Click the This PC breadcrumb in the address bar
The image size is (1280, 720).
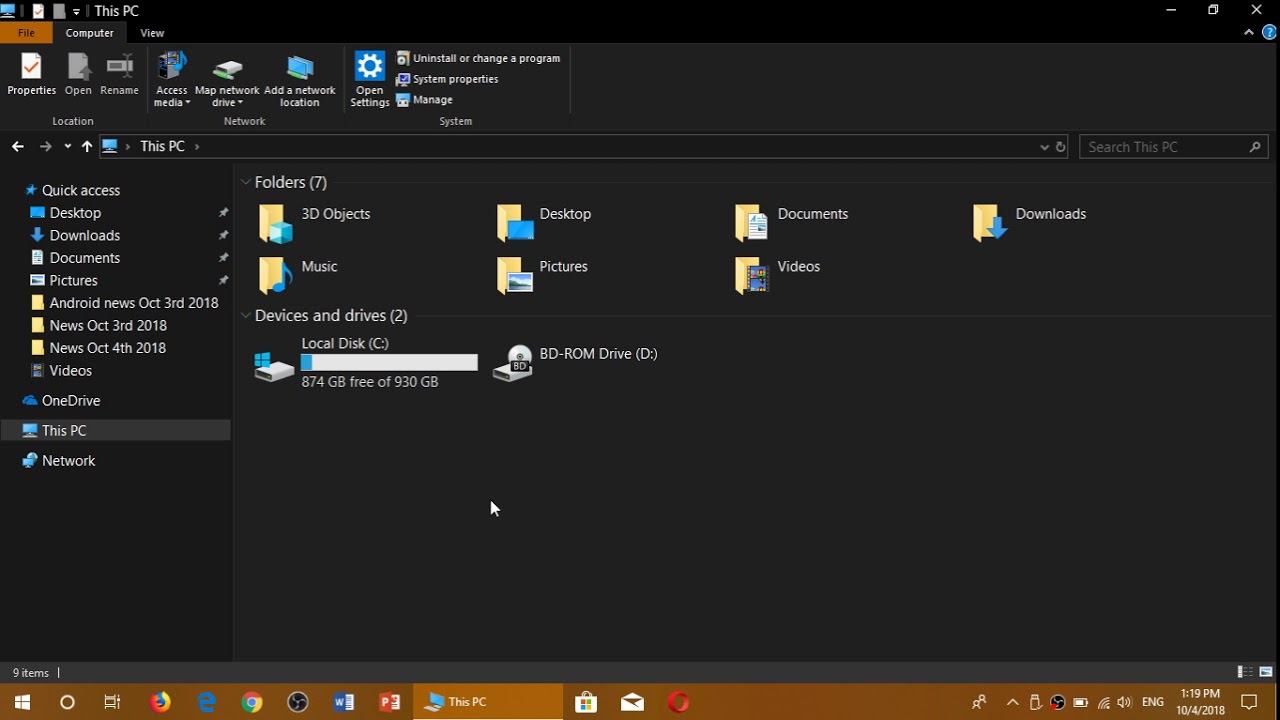pyautogui.click(x=162, y=146)
